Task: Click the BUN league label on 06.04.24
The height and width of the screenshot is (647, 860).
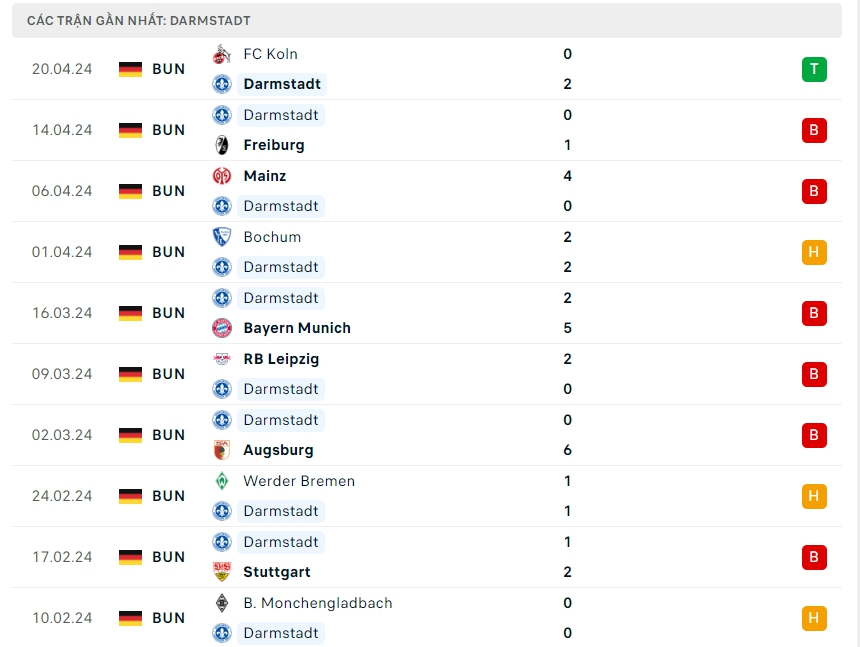Action: pyautogui.click(x=169, y=191)
